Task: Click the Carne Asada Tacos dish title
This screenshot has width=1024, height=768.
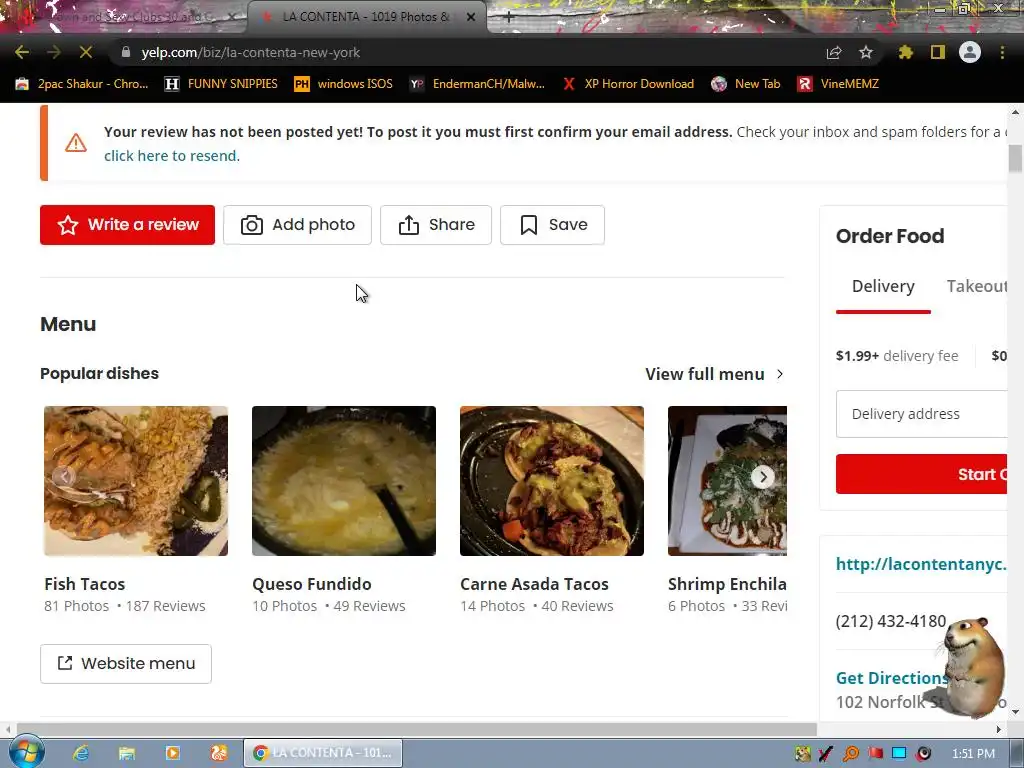Action: [x=534, y=584]
